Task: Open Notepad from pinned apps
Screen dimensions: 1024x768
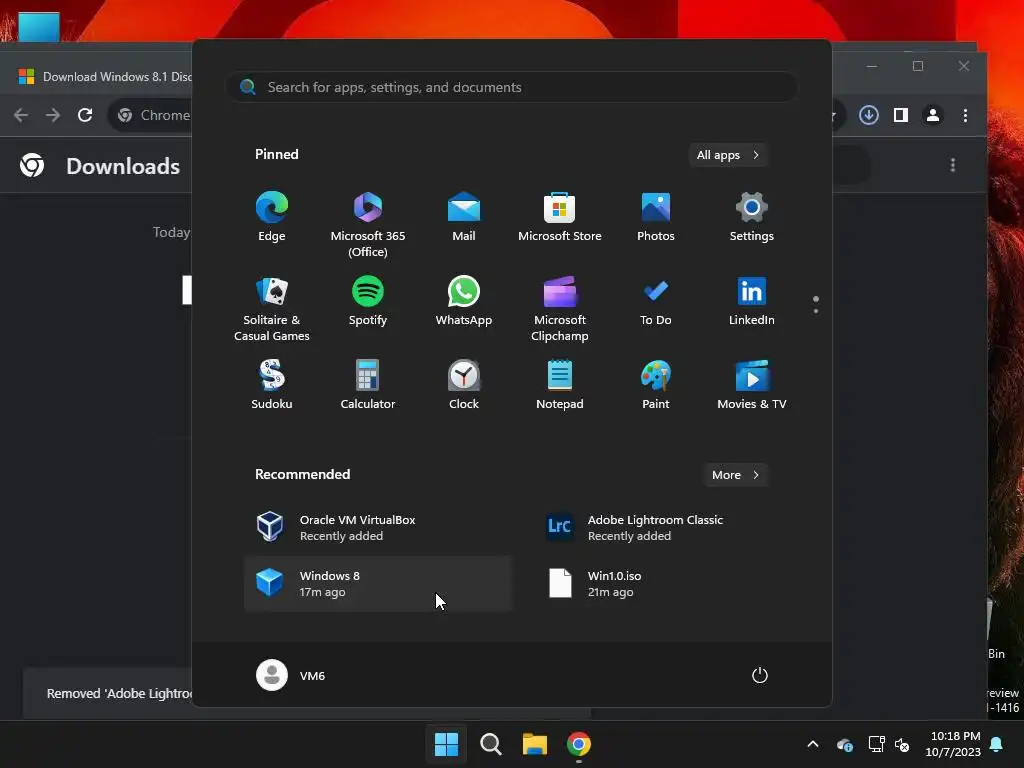Action: (x=560, y=385)
